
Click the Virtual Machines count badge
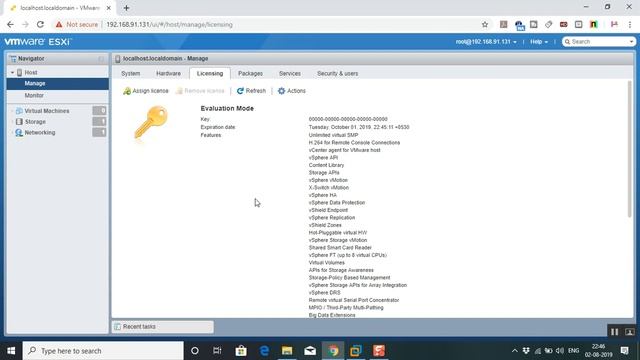(x=99, y=111)
